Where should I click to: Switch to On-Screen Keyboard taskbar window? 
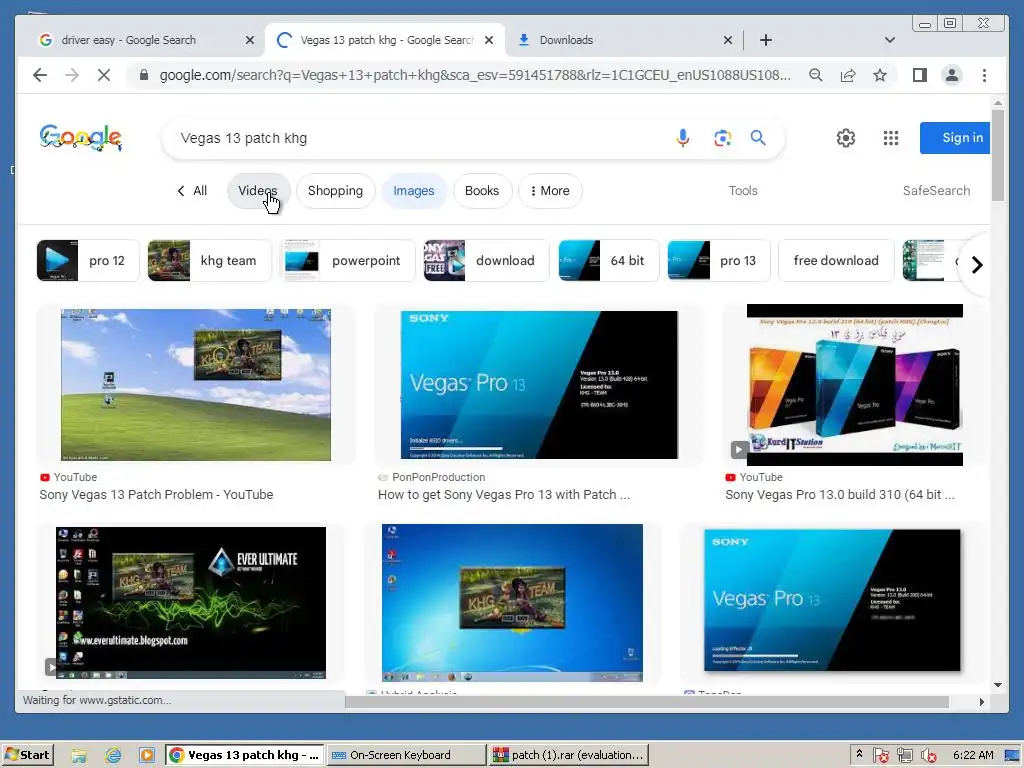coord(406,755)
